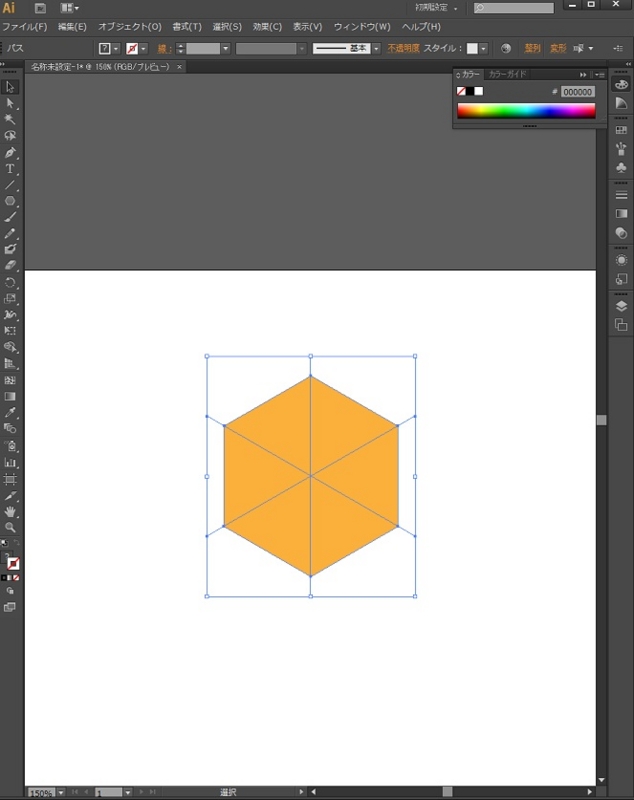Viewport: 634px width, 800px height.
Task: Select the Type tool
Action: 10,169
